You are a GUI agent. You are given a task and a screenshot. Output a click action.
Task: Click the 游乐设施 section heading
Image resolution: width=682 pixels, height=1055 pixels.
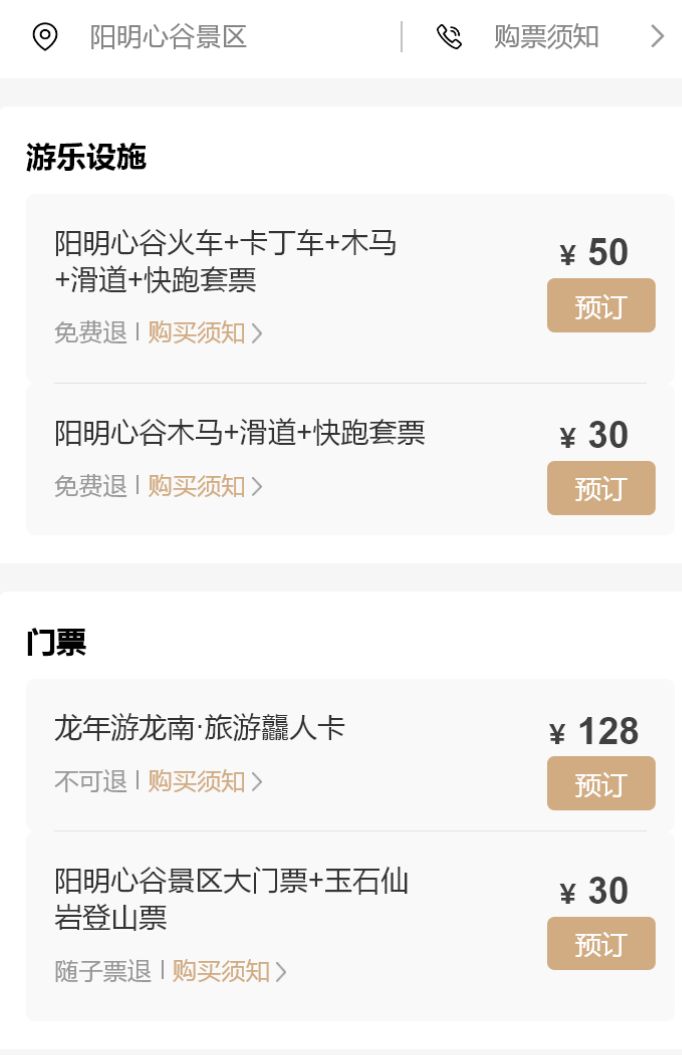coord(86,157)
